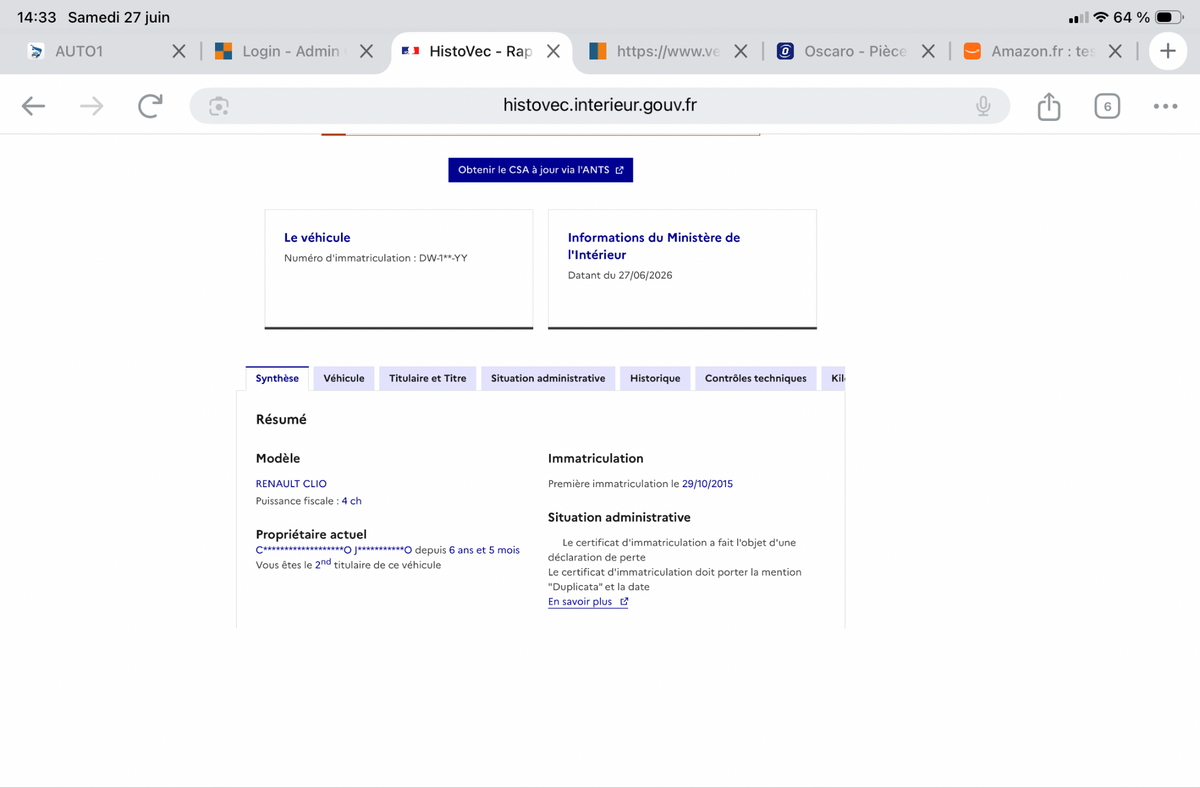
Task: Close the Amazon.fr tab
Action: coord(1116,51)
